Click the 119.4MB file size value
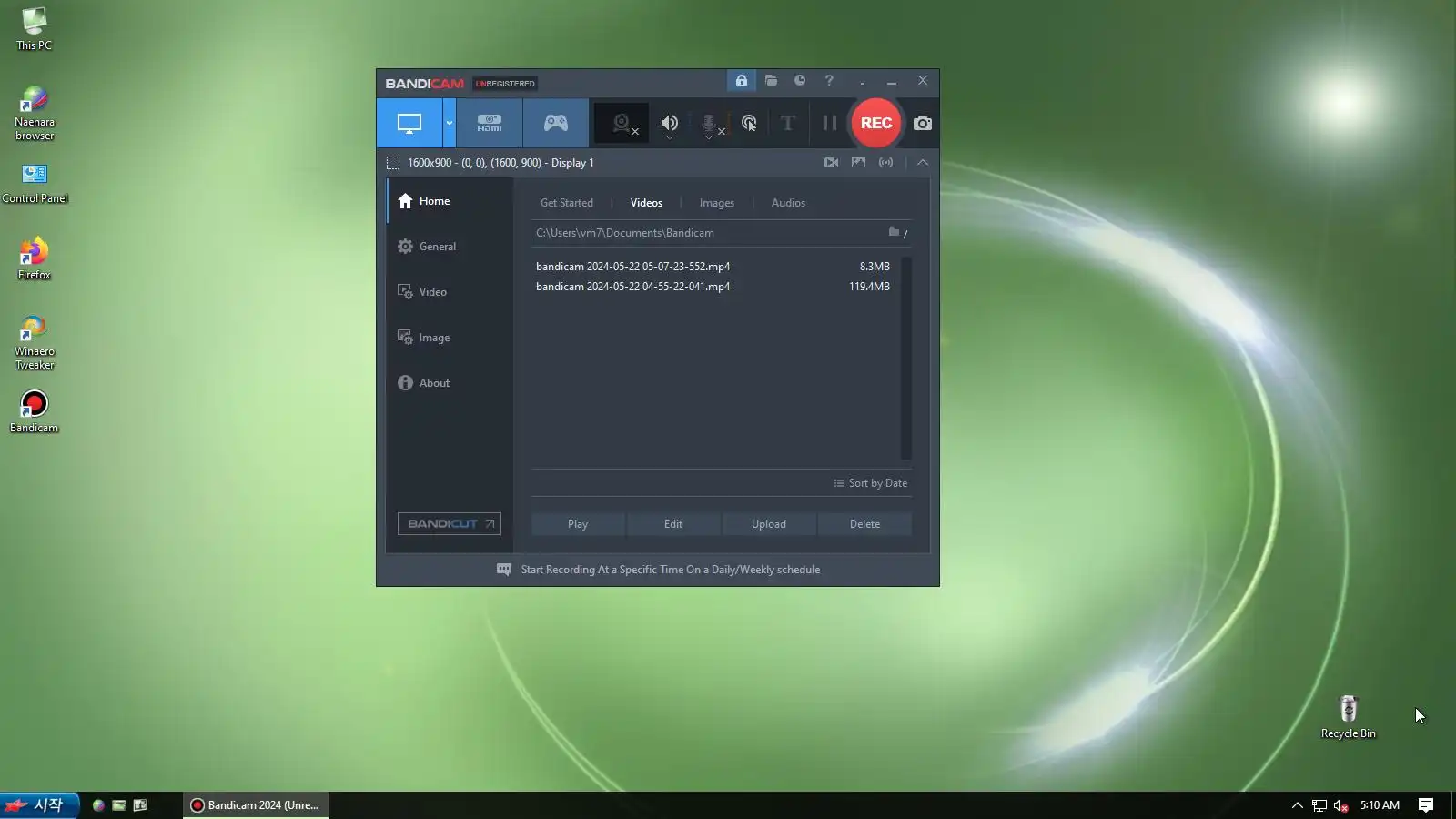This screenshot has height=819, width=1456. tap(869, 287)
